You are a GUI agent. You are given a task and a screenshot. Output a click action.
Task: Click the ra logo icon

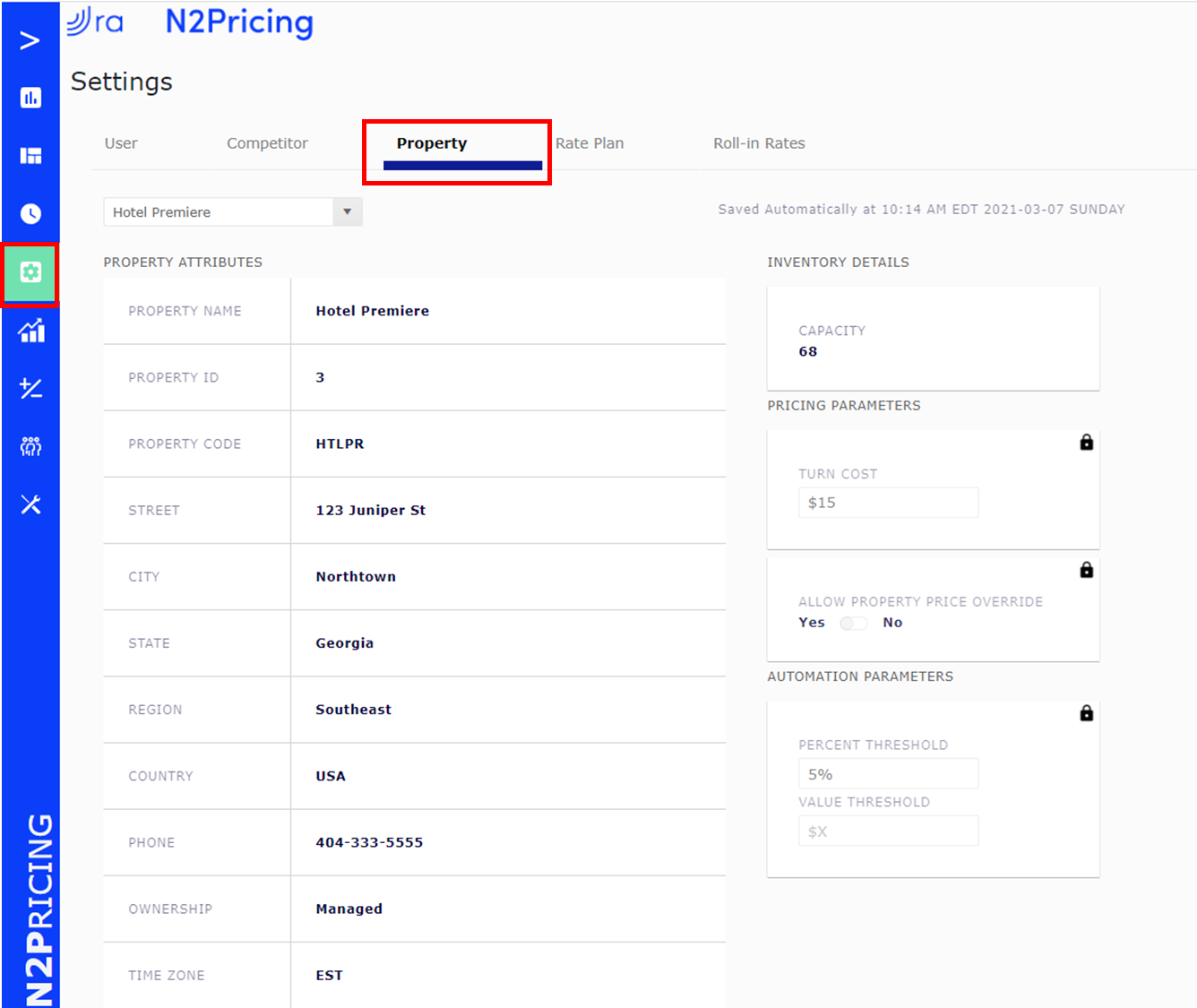[94, 22]
